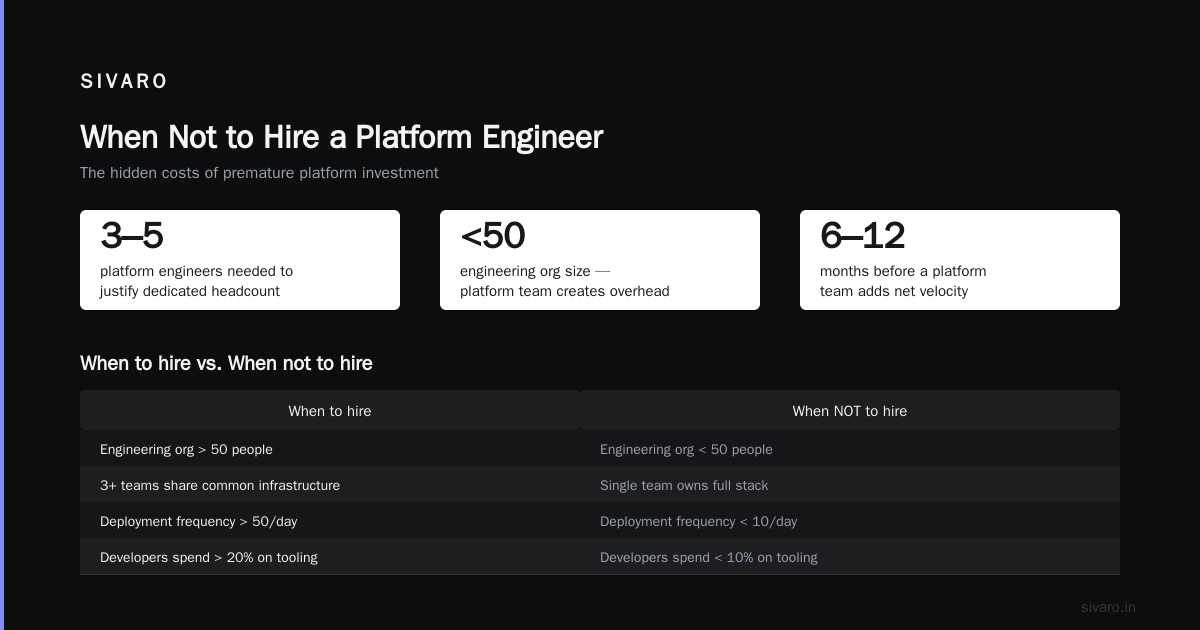
Task: Select the subtitle about hidden costs
Action: [x=259, y=173]
